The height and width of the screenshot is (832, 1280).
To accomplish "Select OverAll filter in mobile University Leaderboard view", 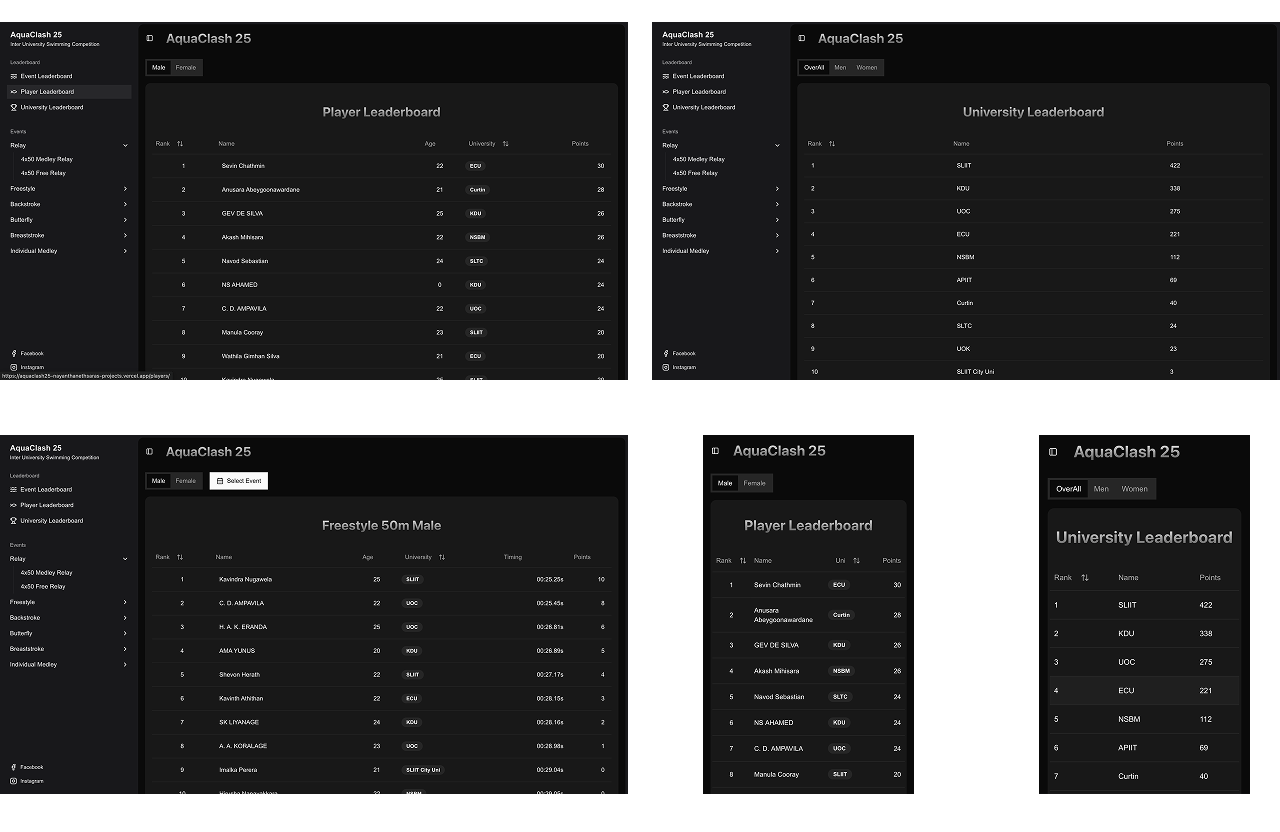I will (x=1069, y=489).
